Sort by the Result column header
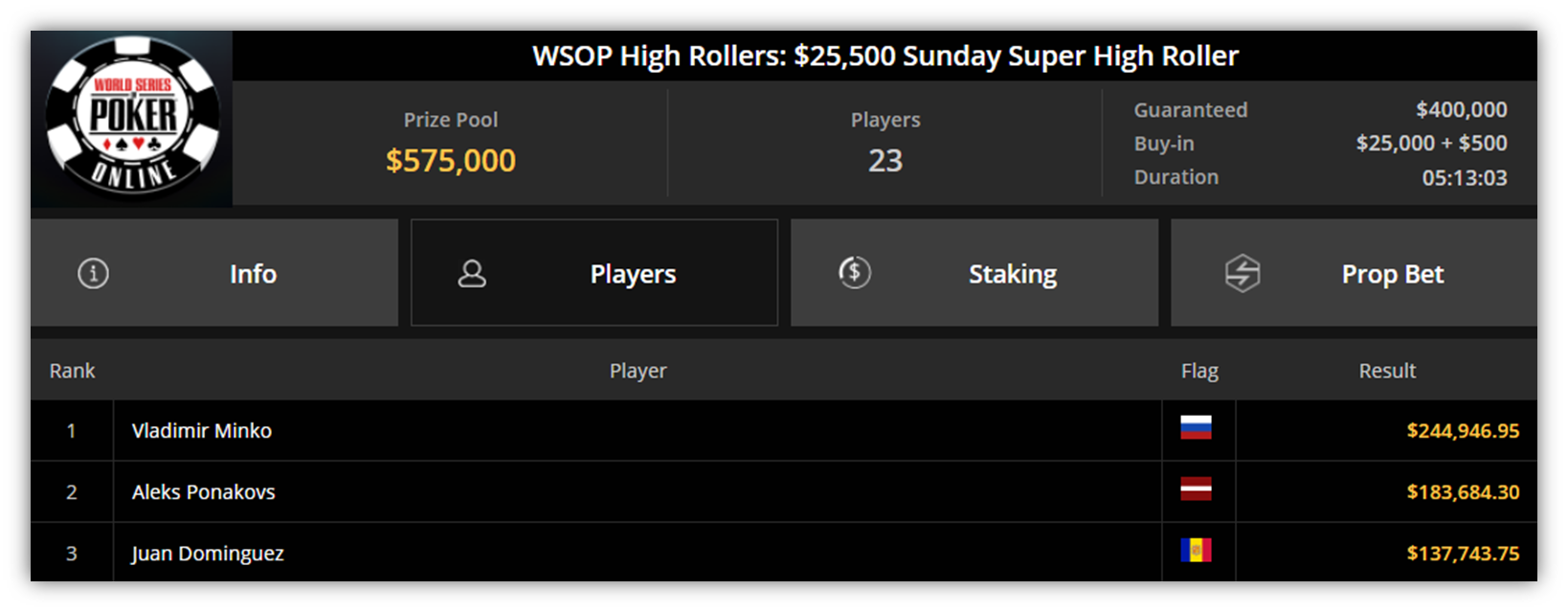The height and width of the screenshot is (612, 1568). click(1387, 371)
